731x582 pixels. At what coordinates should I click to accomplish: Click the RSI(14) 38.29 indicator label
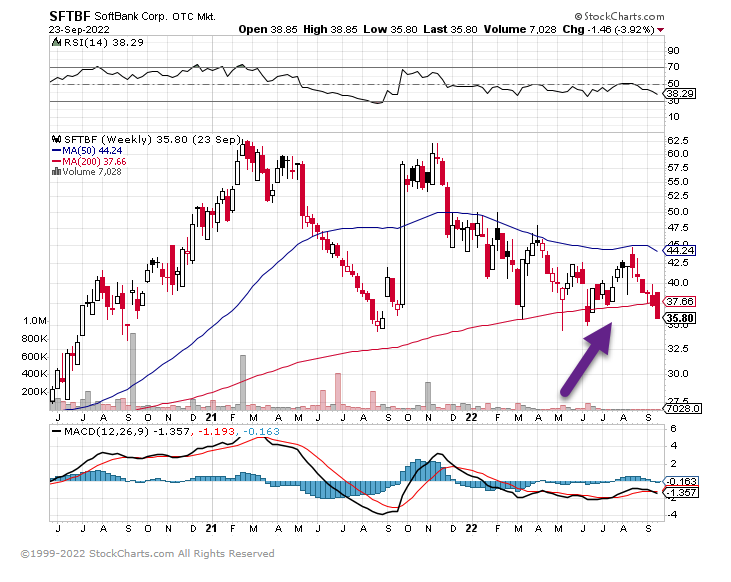pos(103,42)
